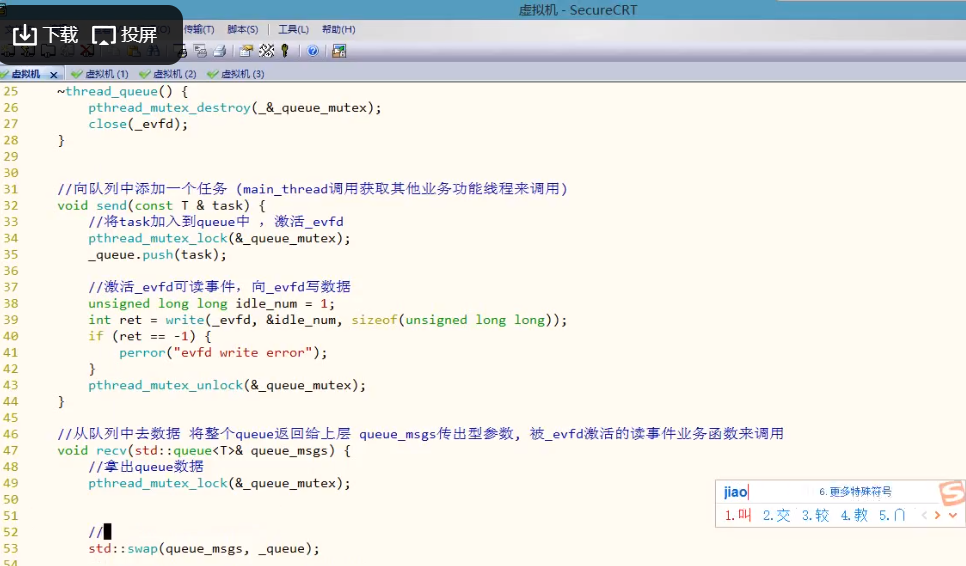
Task: Open the crossed-tools Global Options toolbar icon
Action: (x=267, y=51)
